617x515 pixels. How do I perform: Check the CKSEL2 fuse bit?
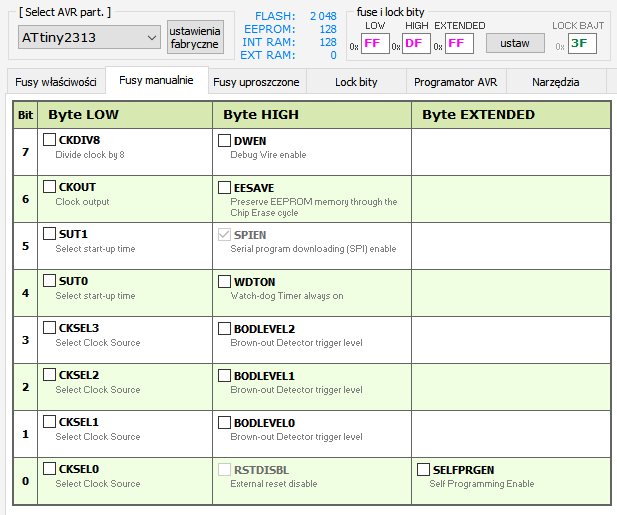pyautogui.click(x=49, y=375)
